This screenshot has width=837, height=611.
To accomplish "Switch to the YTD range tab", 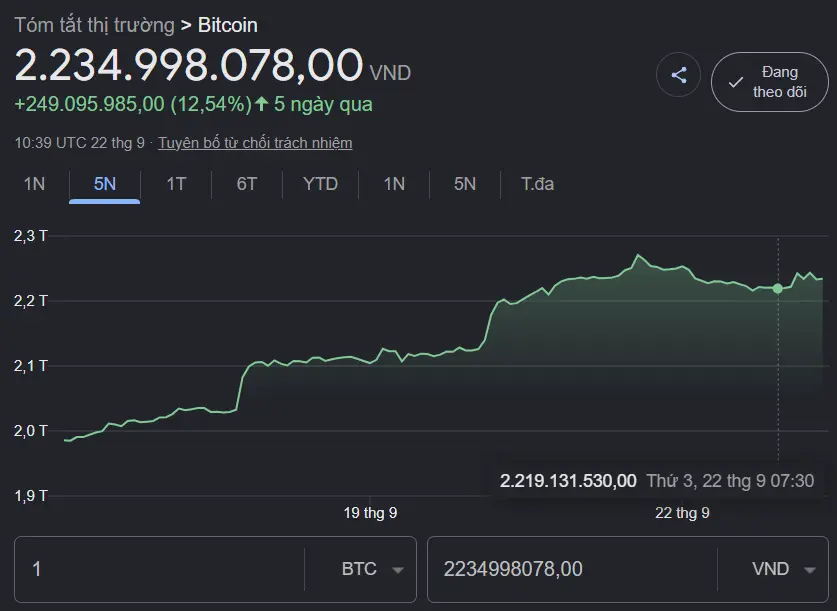I will coord(320,184).
